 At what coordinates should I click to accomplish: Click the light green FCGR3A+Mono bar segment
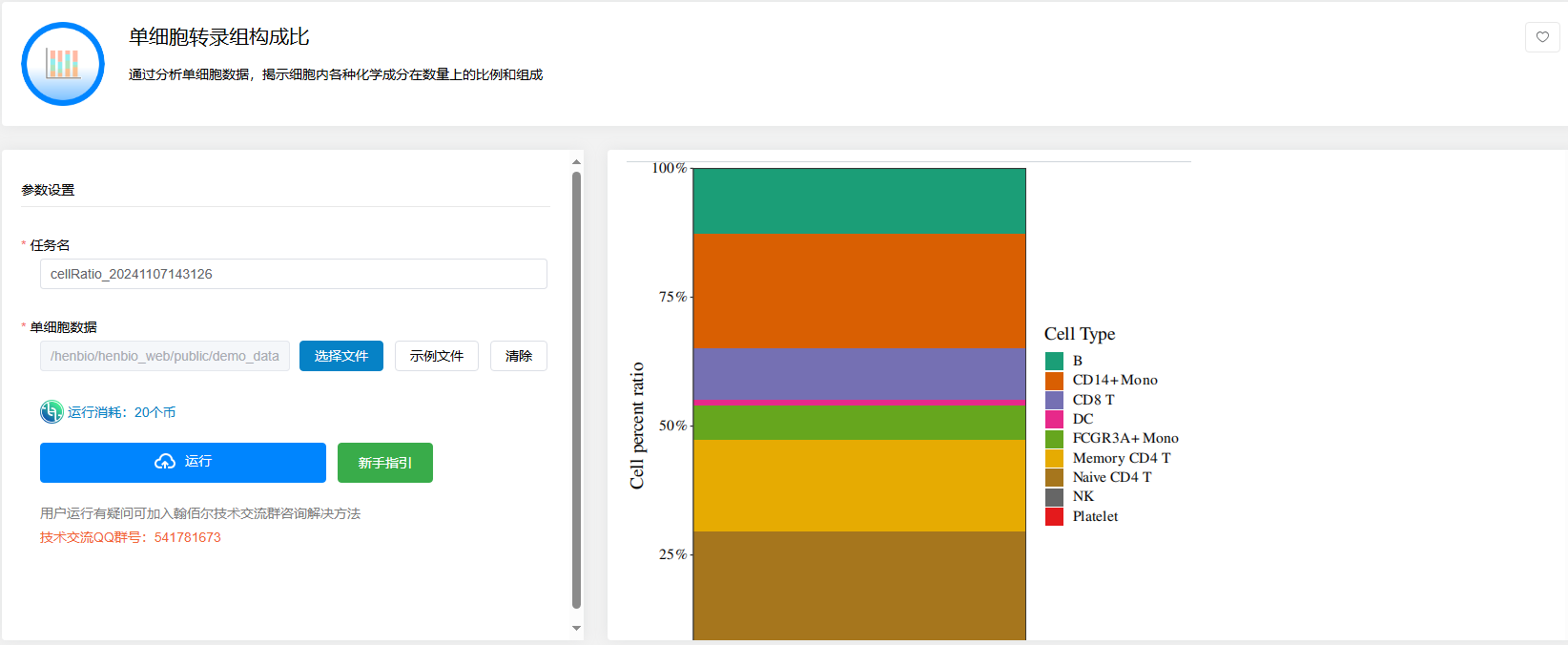point(859,424)
